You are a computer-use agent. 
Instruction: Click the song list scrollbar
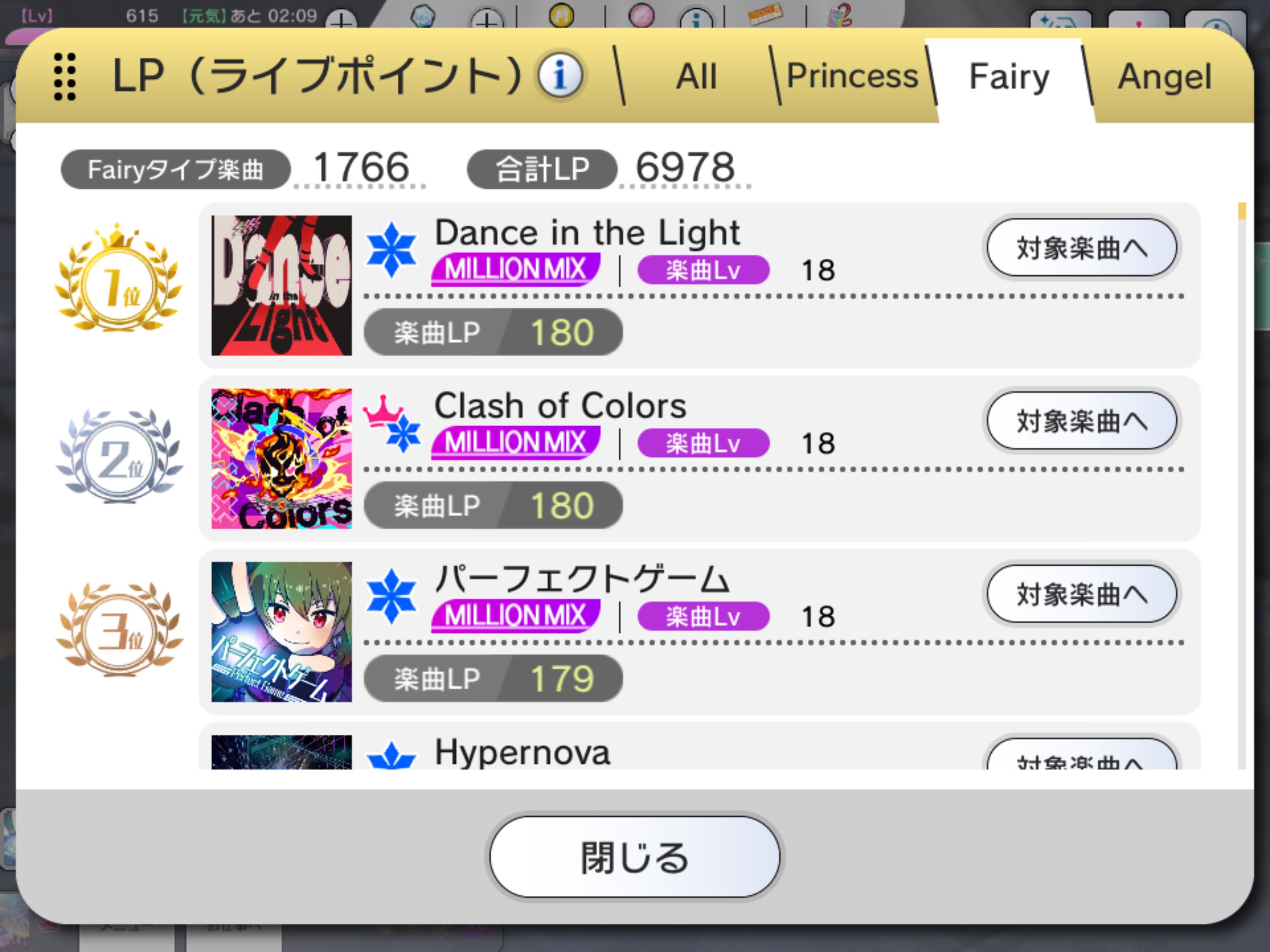(1242, 485)
